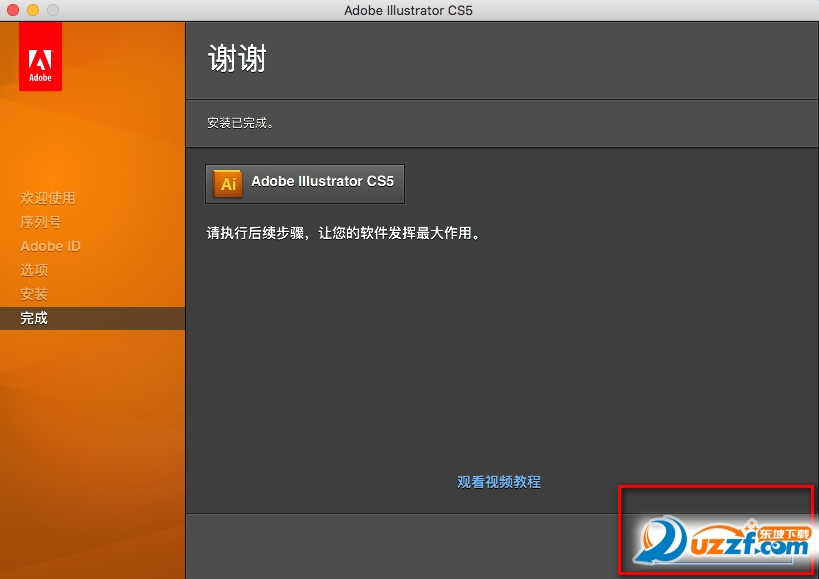Click the gray zoom window button
The image size is (819, 579).
pos(53,10)
